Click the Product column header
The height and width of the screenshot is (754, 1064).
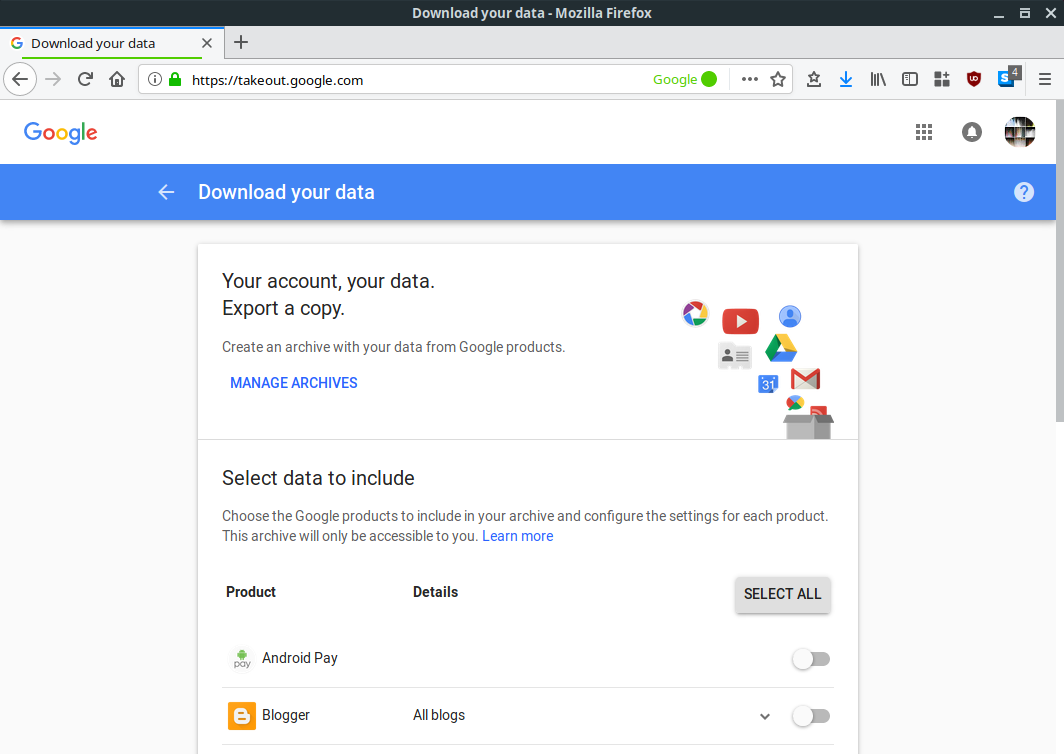pyautogui.click(x=251, y=592)
